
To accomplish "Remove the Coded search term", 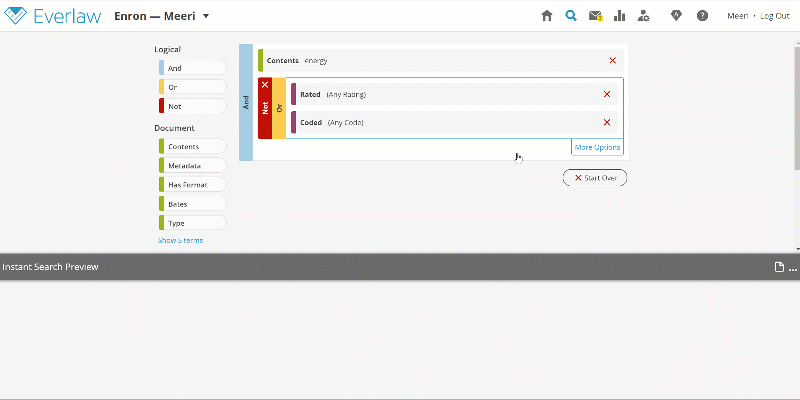I will coord(607,122).
